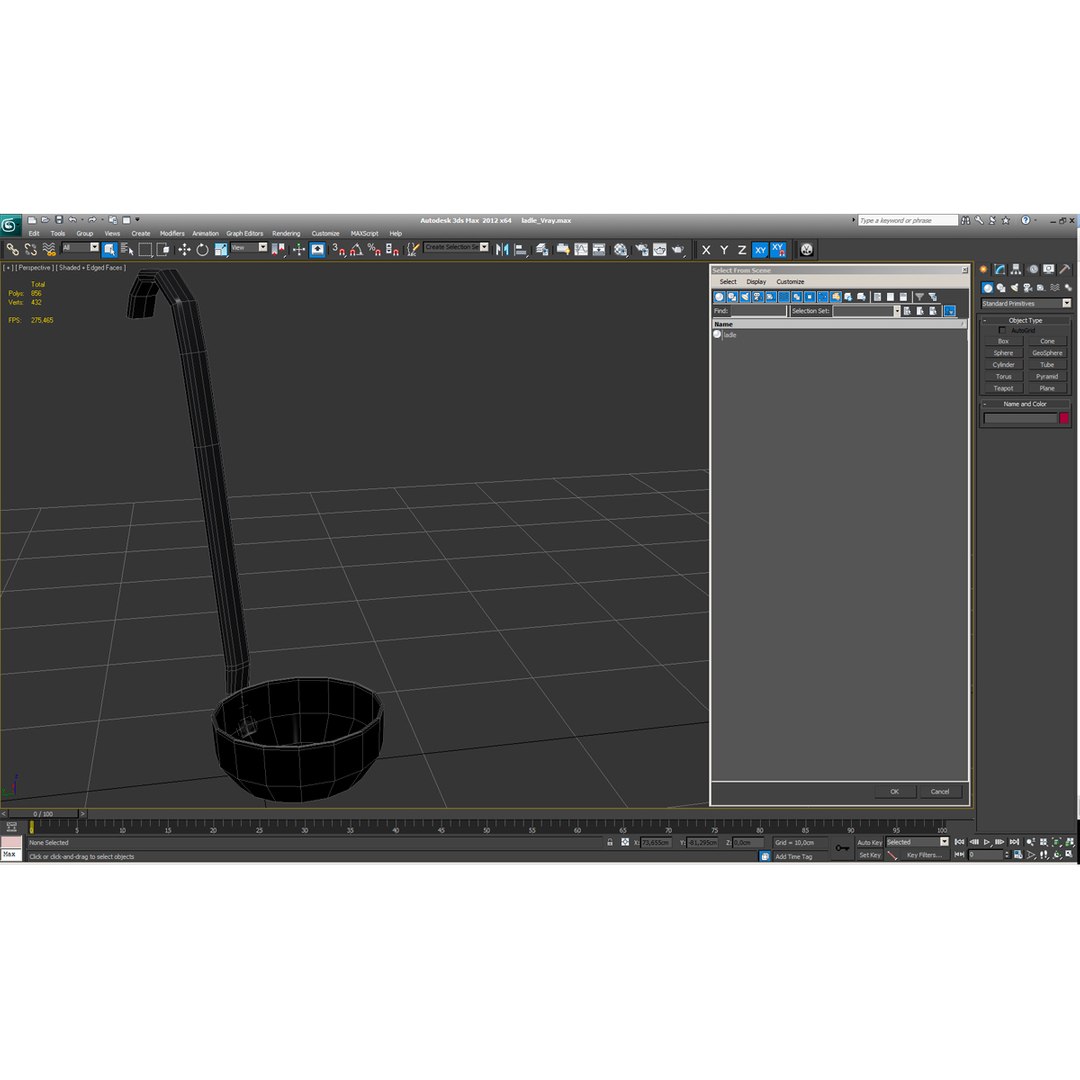Image resolution: width=1080 pixels, height=1080 pixels.
Task: Open Display menu in Select From Scene
Action: point(756,282)
